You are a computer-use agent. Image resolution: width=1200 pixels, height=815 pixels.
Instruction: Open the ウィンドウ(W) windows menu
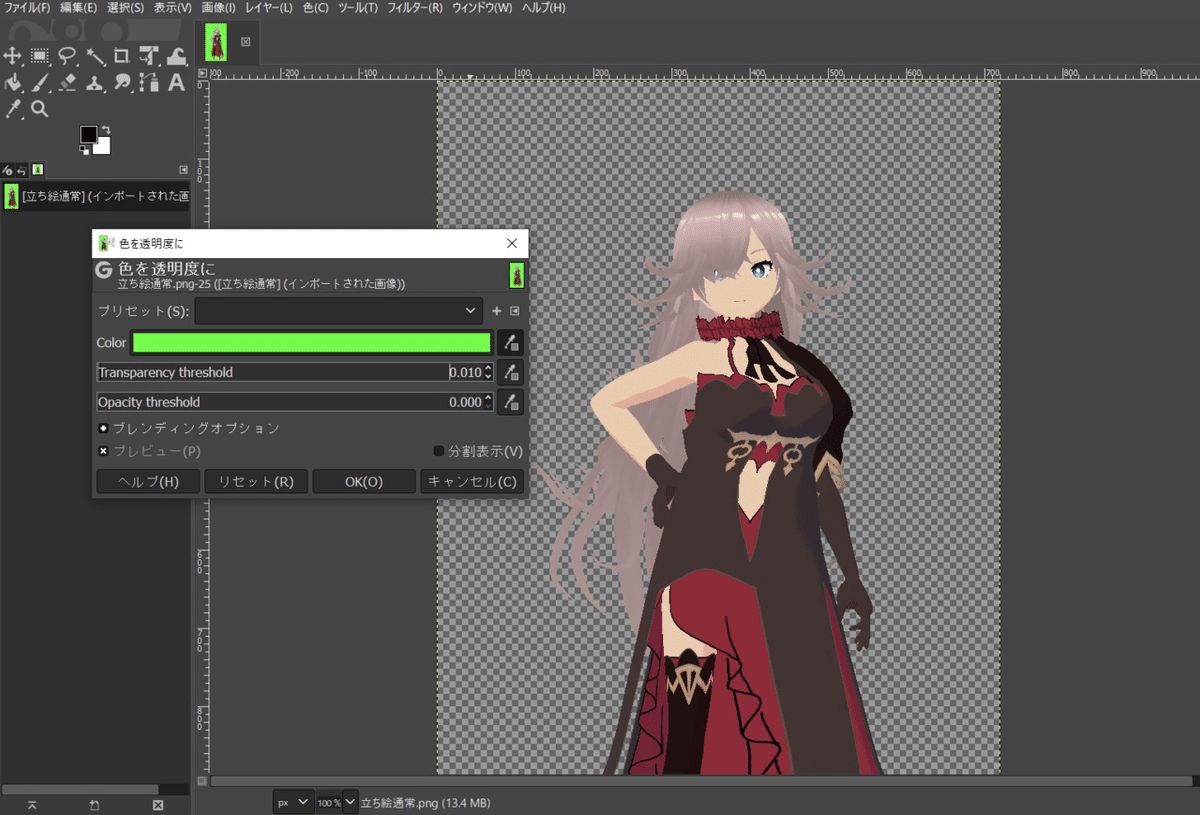coord(482,8)
